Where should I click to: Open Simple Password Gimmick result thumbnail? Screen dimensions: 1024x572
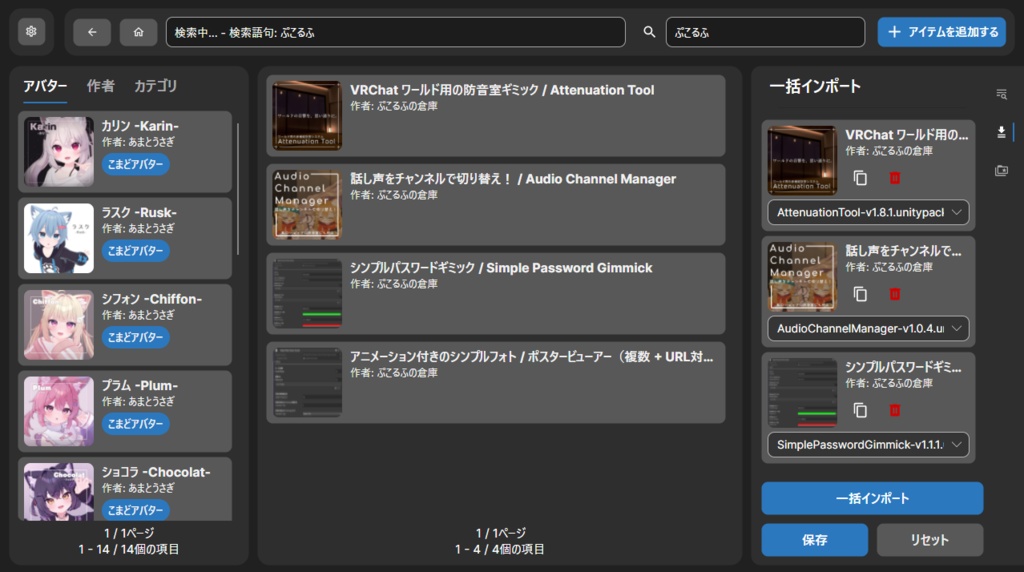(x=307, y=293)
